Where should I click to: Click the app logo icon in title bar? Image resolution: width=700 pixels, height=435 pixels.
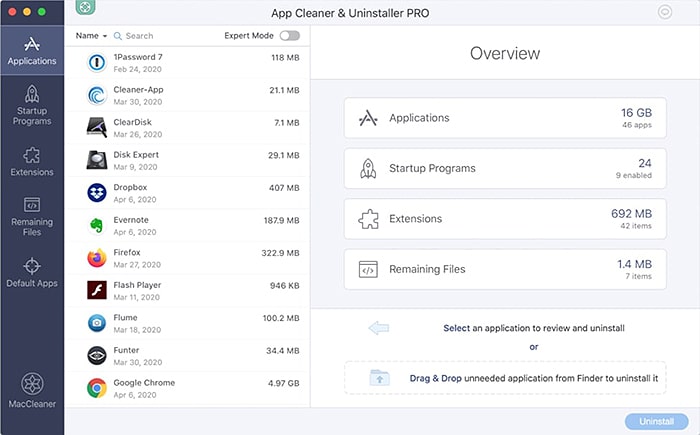[85, 7]
